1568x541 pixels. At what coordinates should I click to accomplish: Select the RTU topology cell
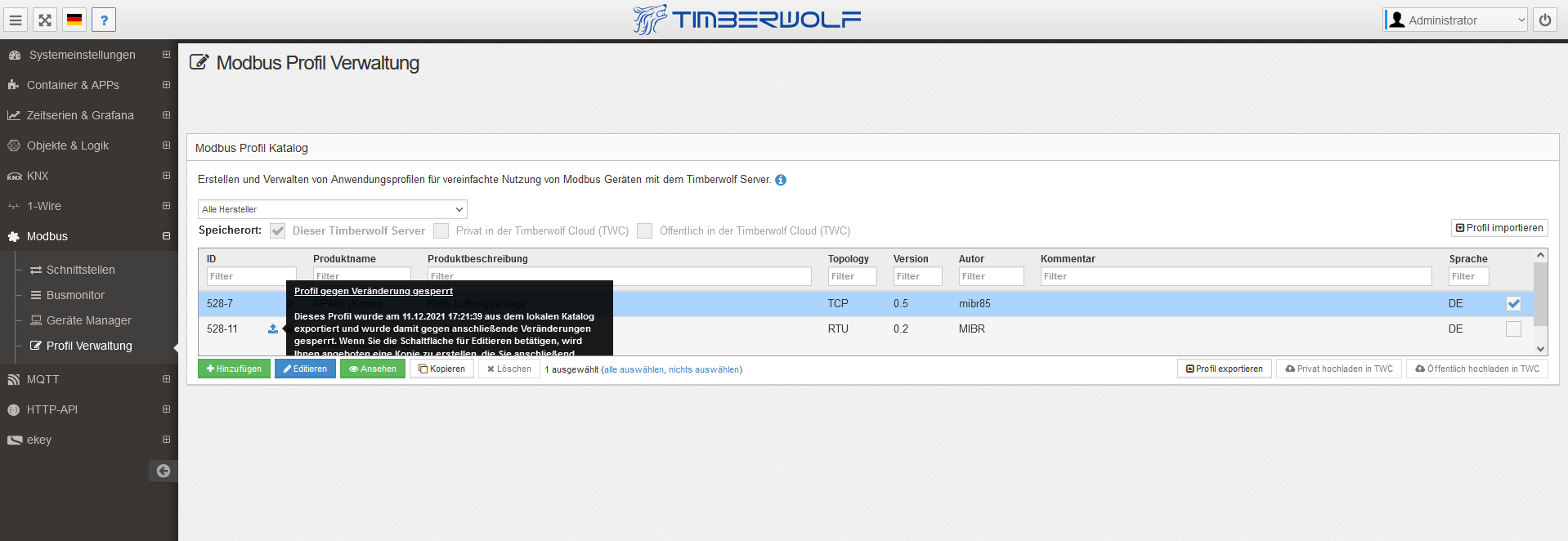tap(838, 329)
